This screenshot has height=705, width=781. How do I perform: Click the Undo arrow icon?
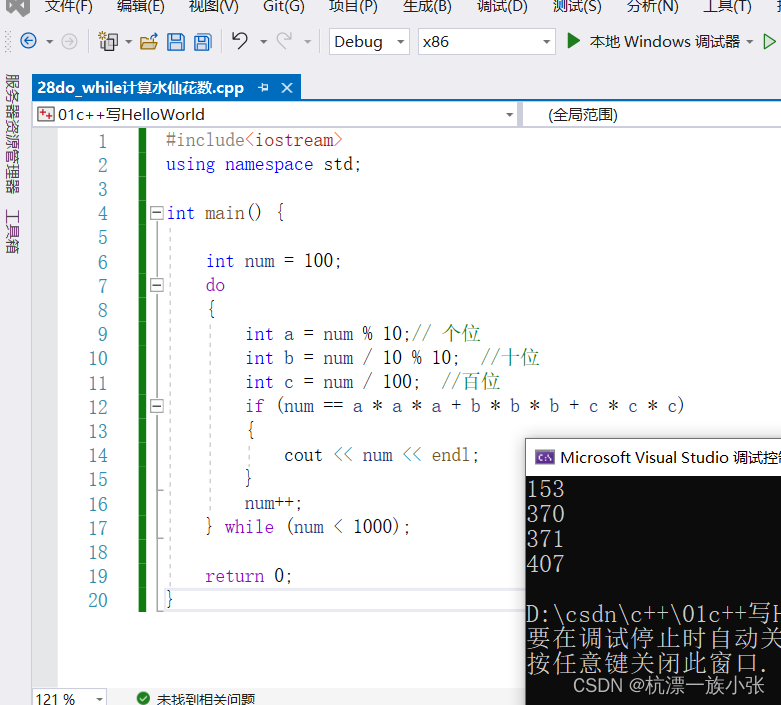240,41
